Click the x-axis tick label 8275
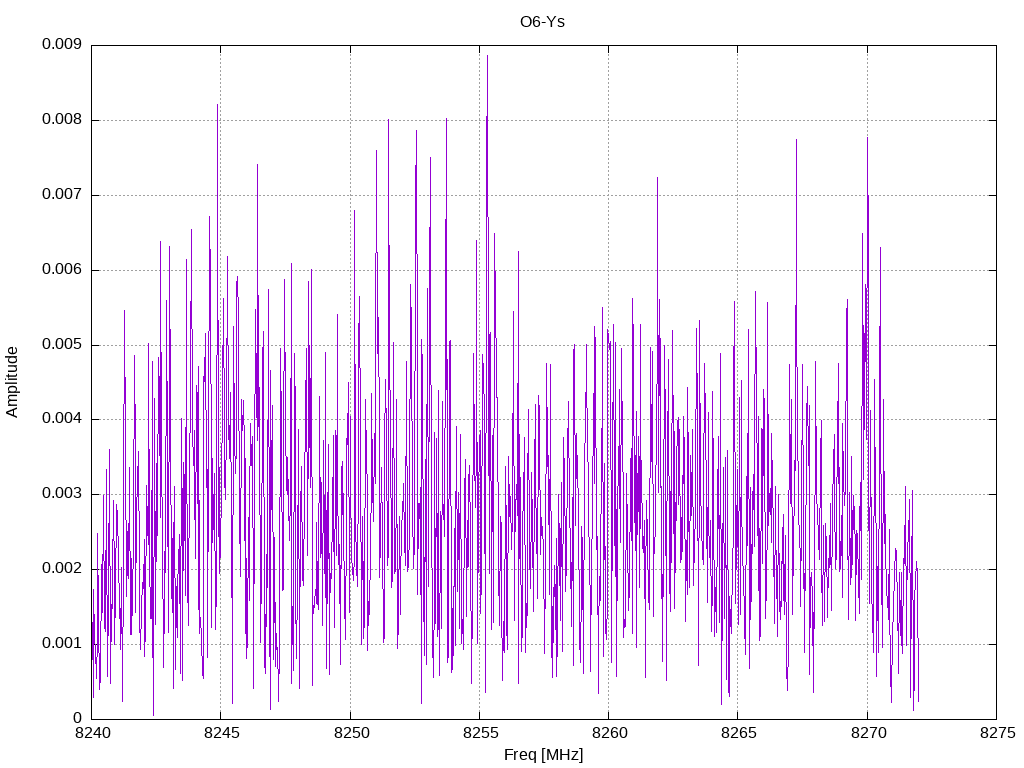Image resolution: width=1024 pixels, height=768 pixels. pos(998,733)
